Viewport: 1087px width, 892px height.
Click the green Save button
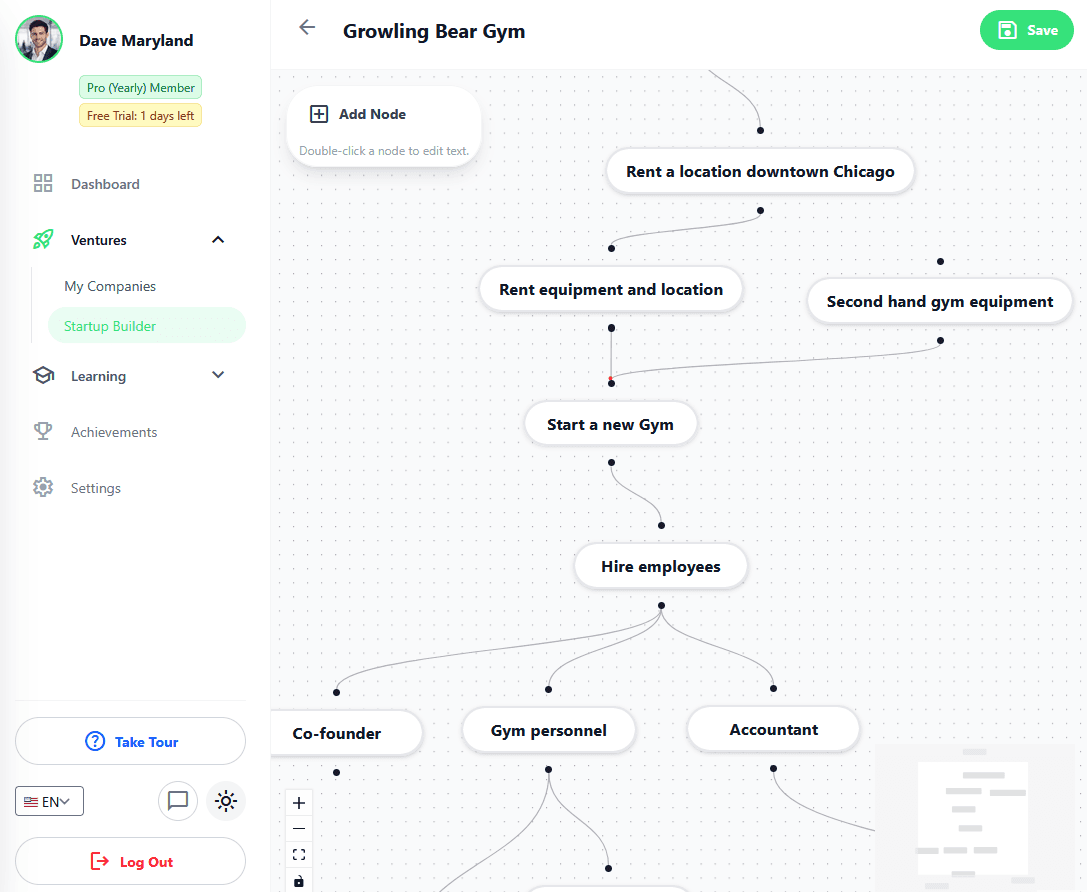tap(1027, 30)
